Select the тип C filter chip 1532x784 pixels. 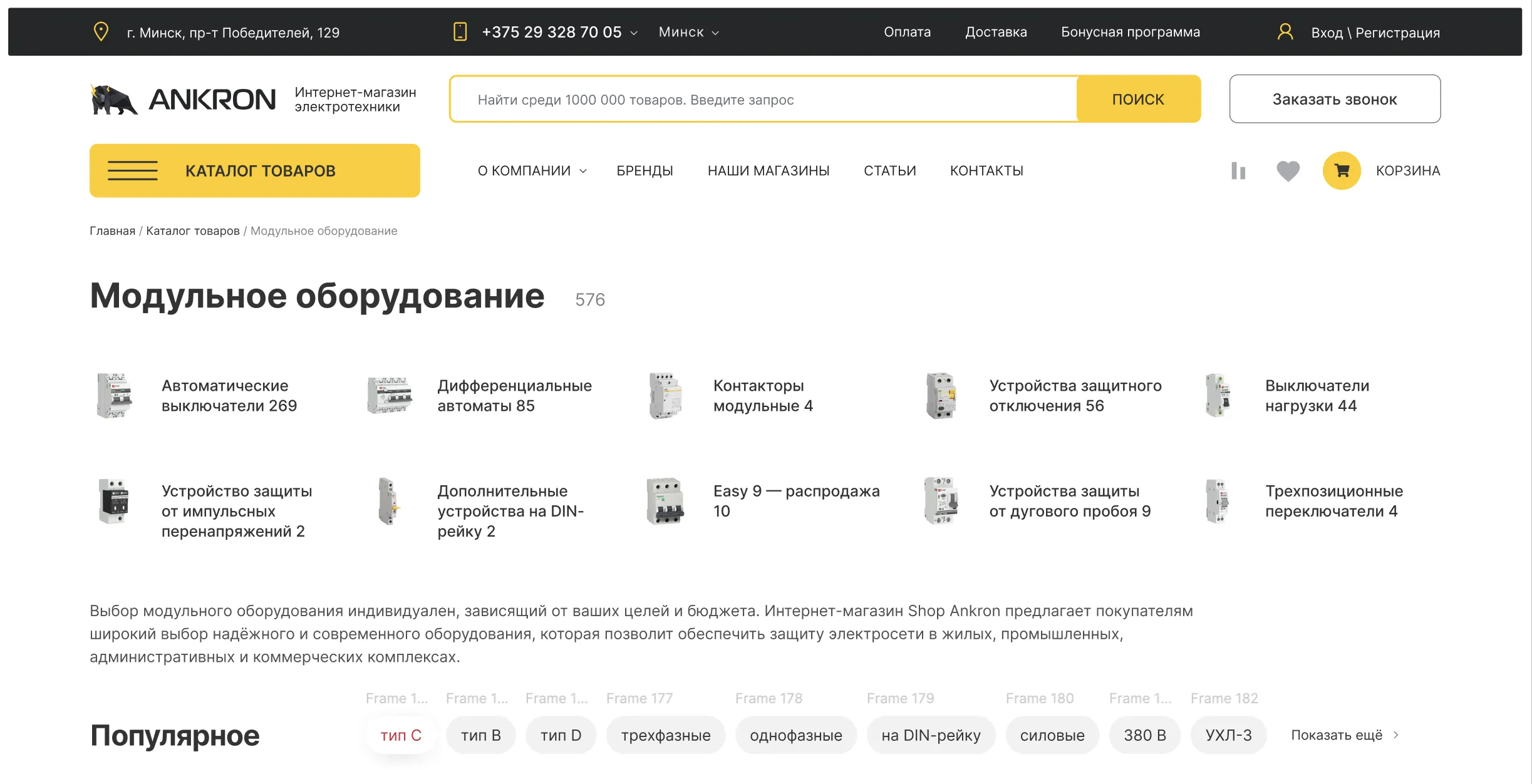401,735
